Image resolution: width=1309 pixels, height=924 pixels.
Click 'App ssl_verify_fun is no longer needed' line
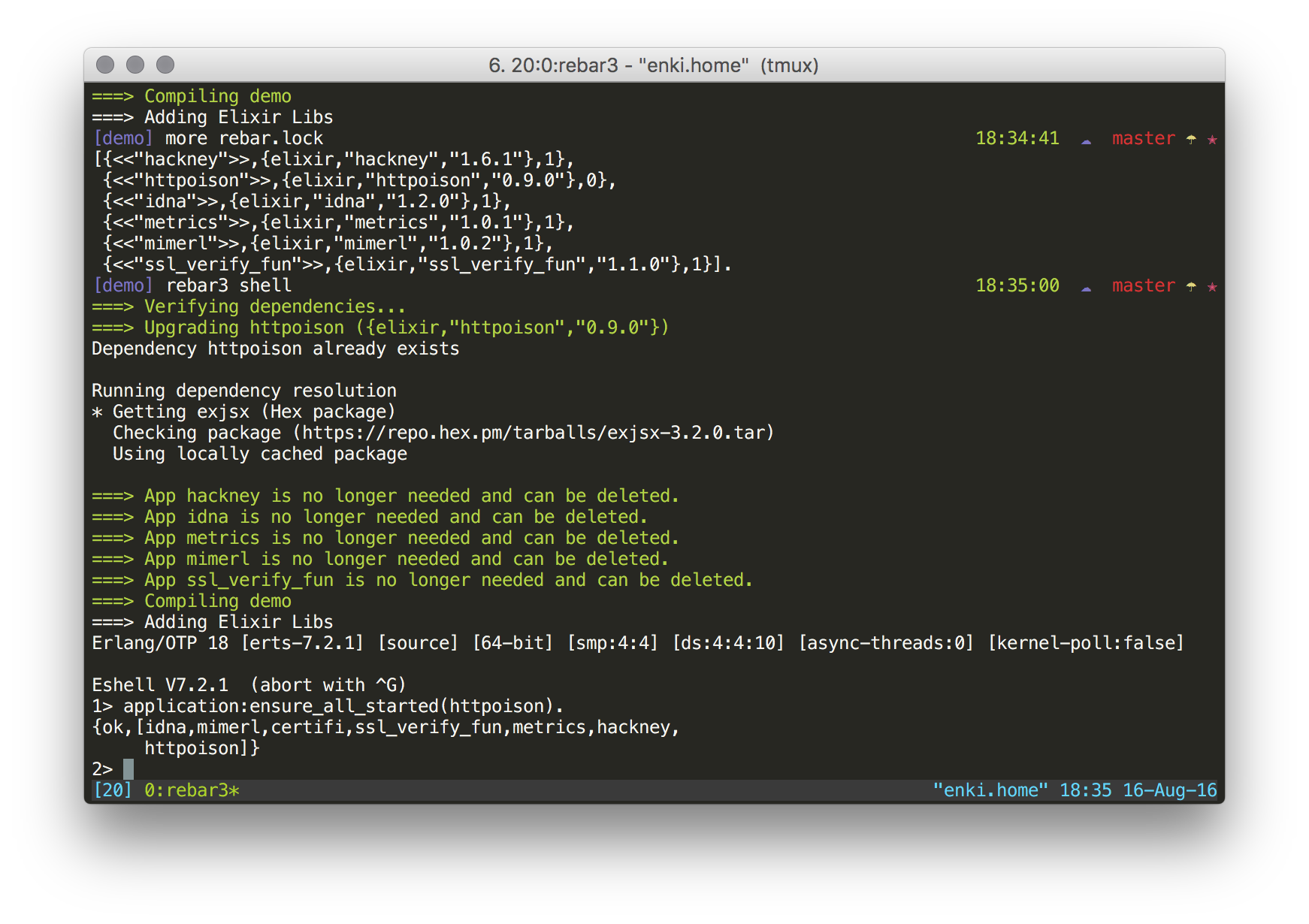pyautogui.click(x=422, y=580)
